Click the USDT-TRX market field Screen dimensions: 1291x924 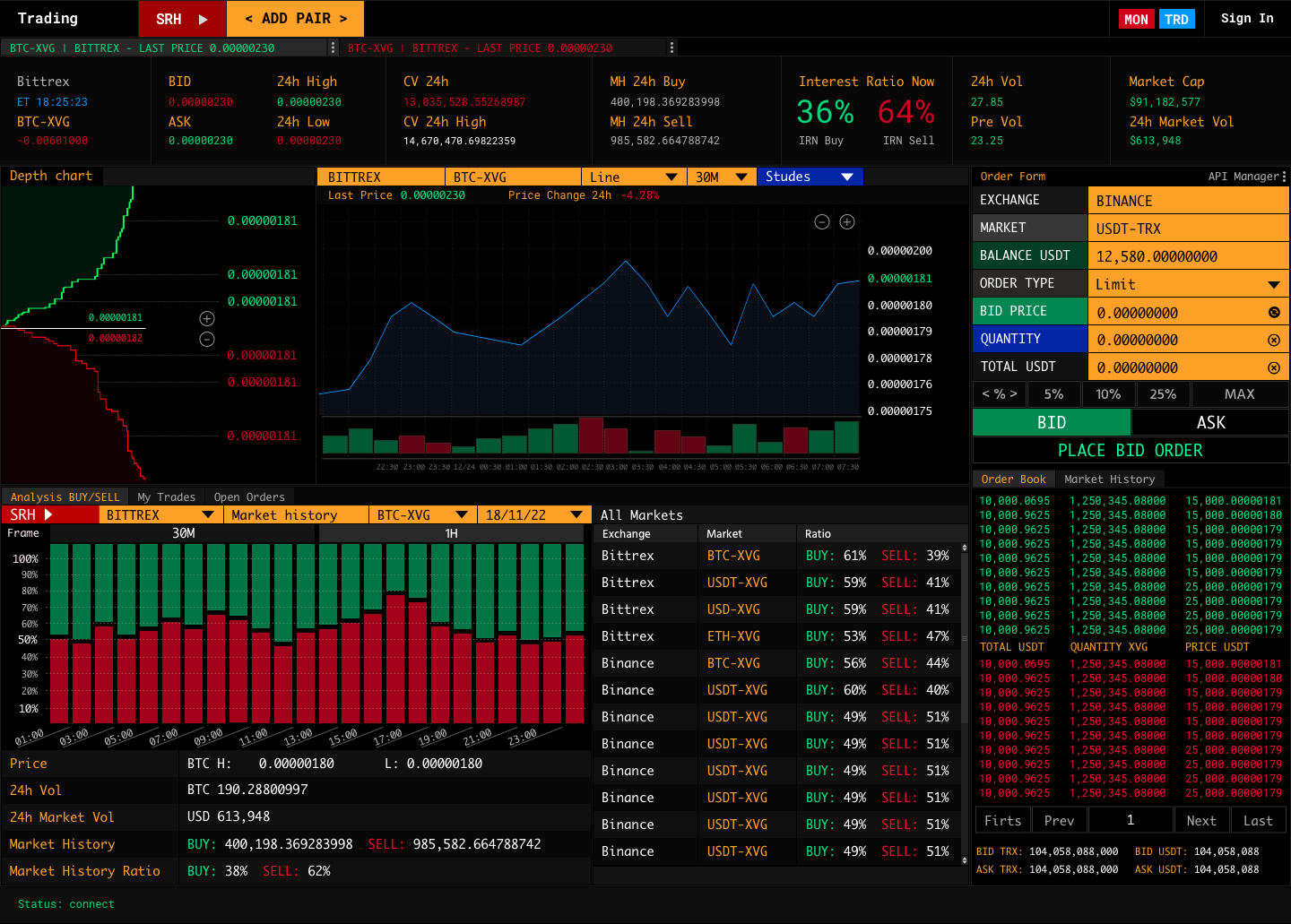(x=1188, y=229)
